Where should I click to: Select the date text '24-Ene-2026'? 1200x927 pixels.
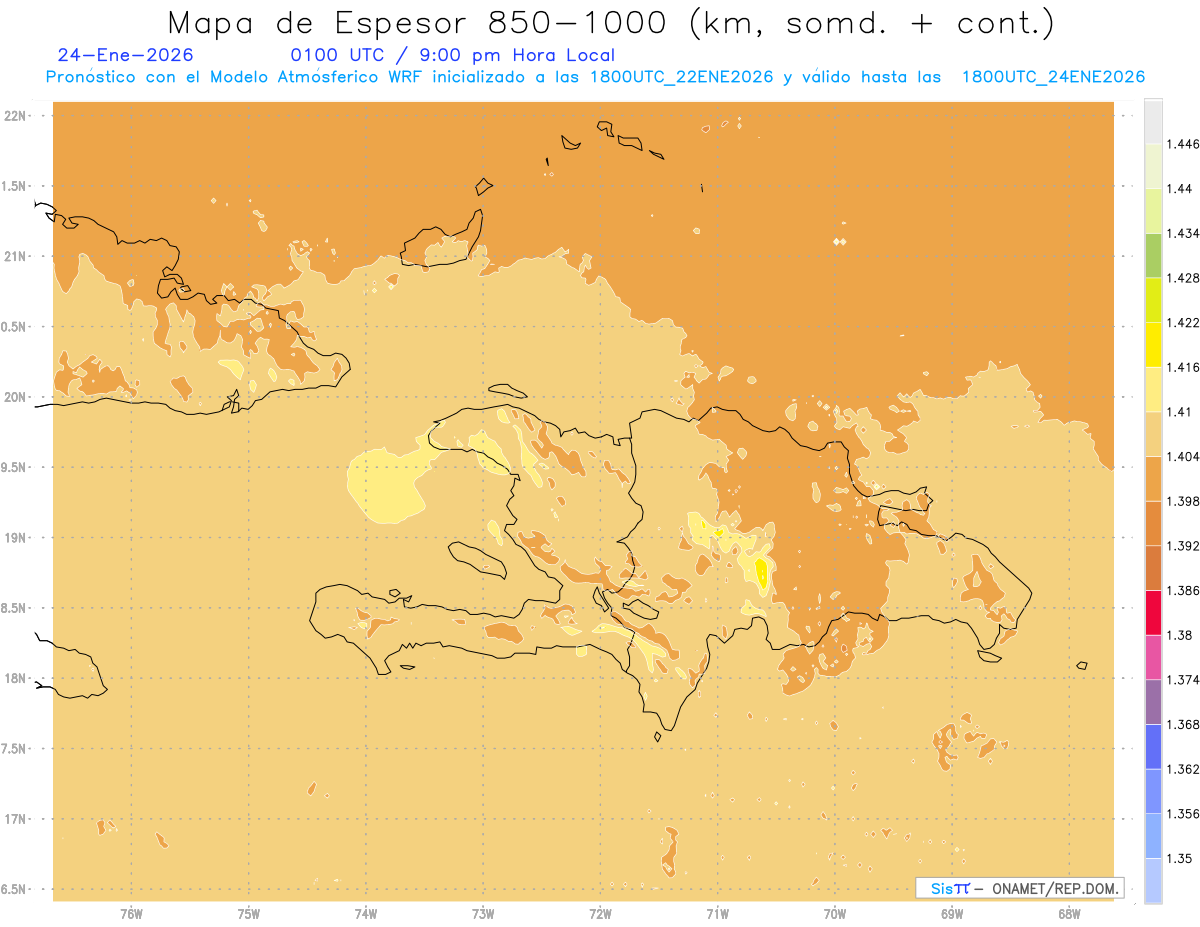coord(126,55)
